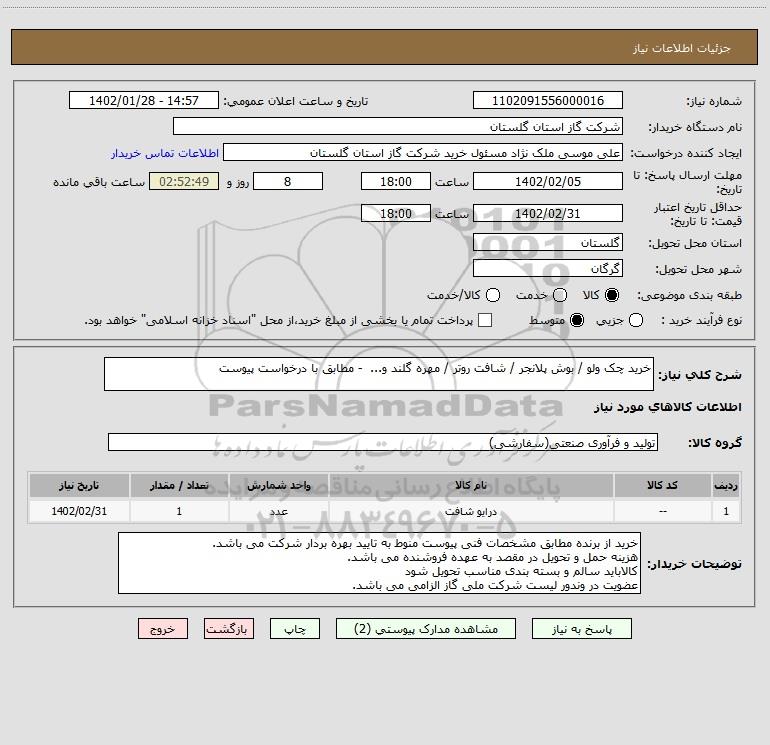Click the توضیحات خریدار label
This screenshot has height=745, width=770.
tap(694, 564)
